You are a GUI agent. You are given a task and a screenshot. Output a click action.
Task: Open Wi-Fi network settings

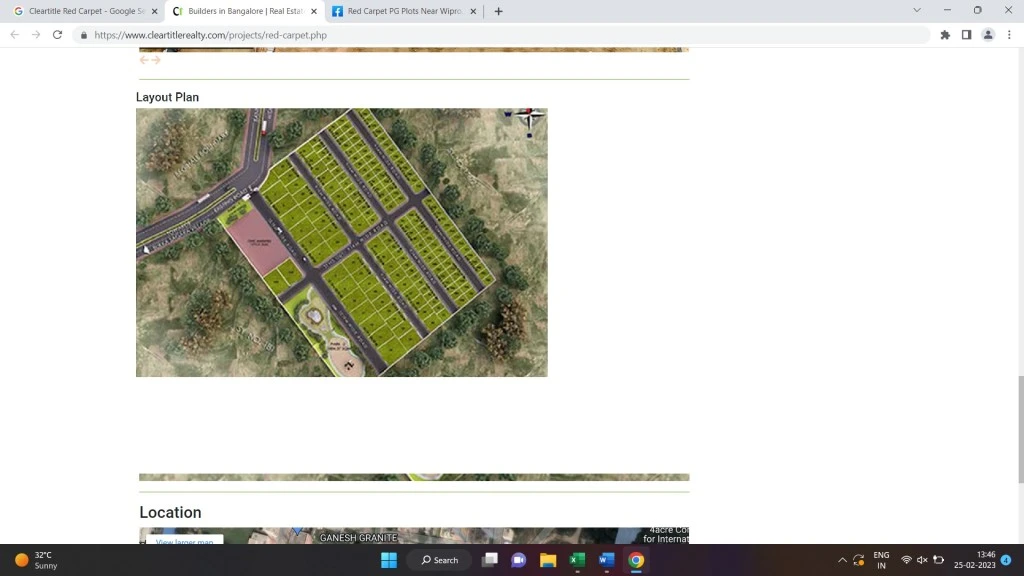tap(906, 560)
